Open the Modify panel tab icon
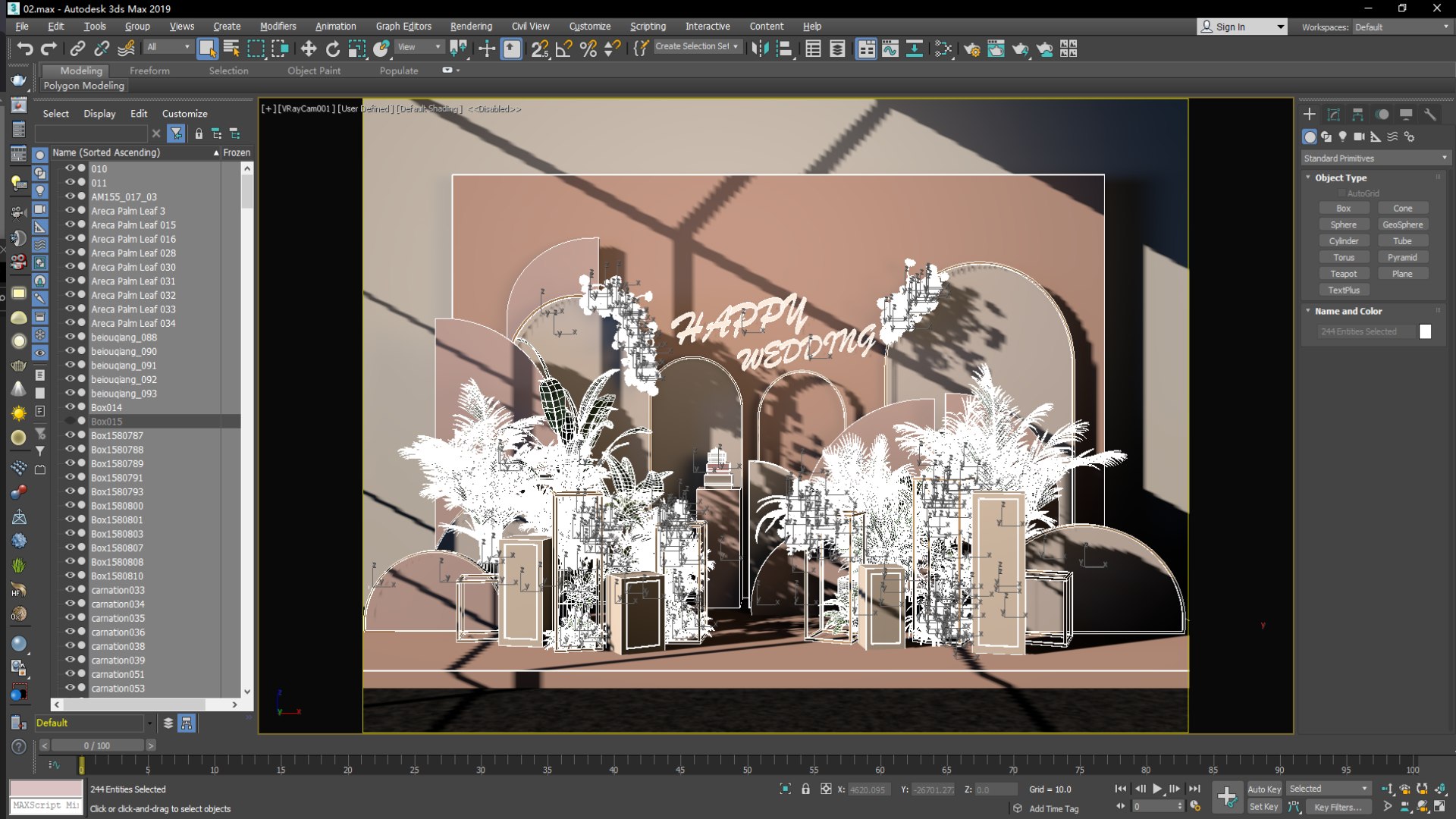The width and height of the screenshot is (1456, 819). tap(1333, 115)
